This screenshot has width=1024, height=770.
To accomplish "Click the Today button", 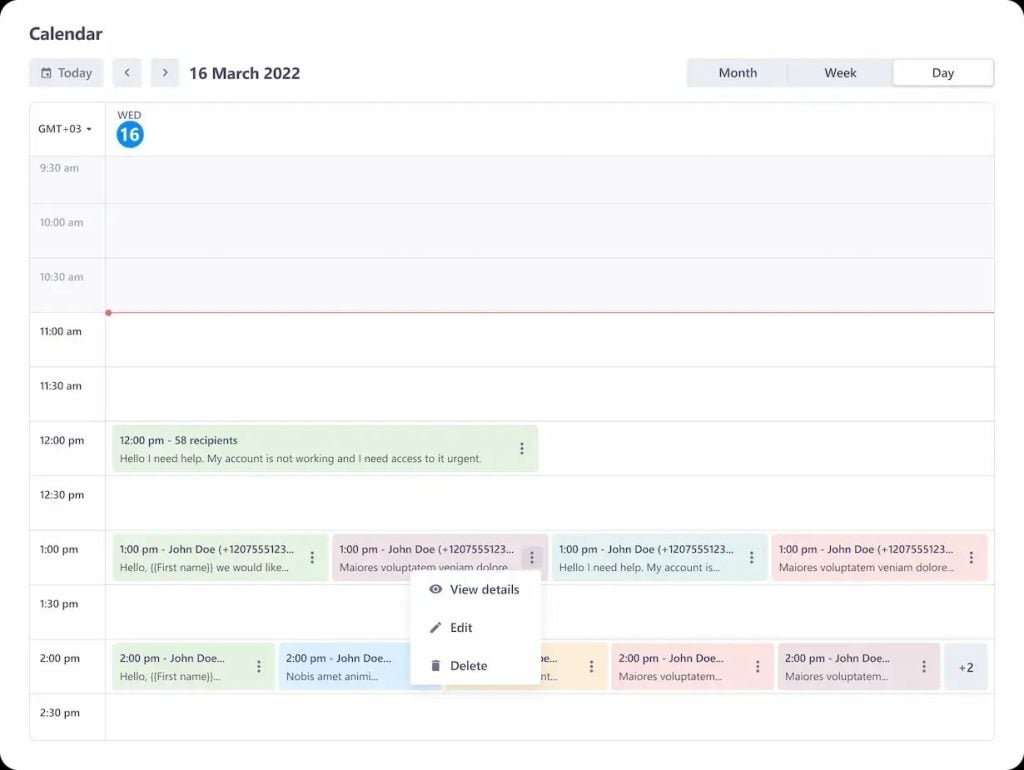I will click(x=66, y=73).
